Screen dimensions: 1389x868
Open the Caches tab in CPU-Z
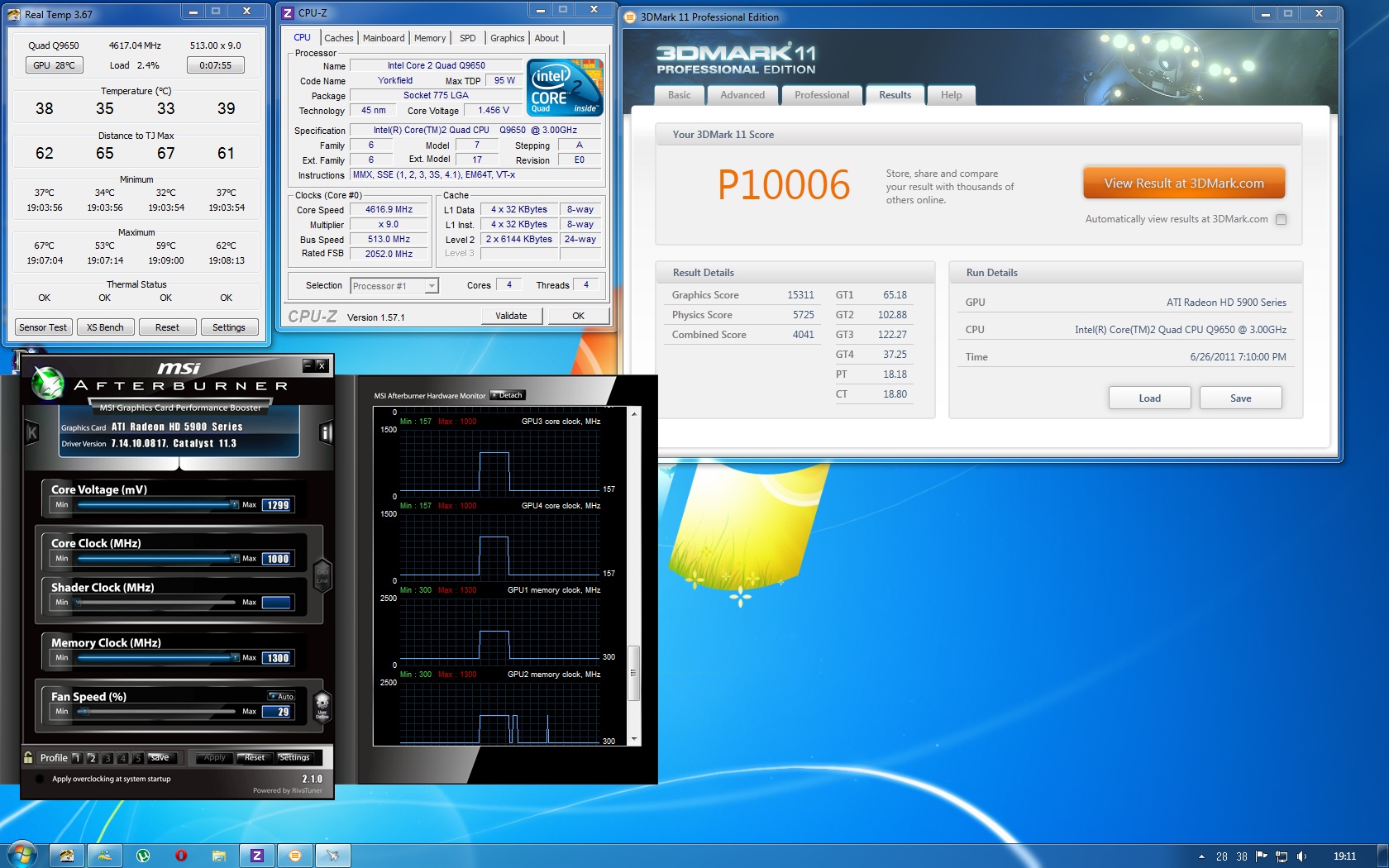pos(339,38)
